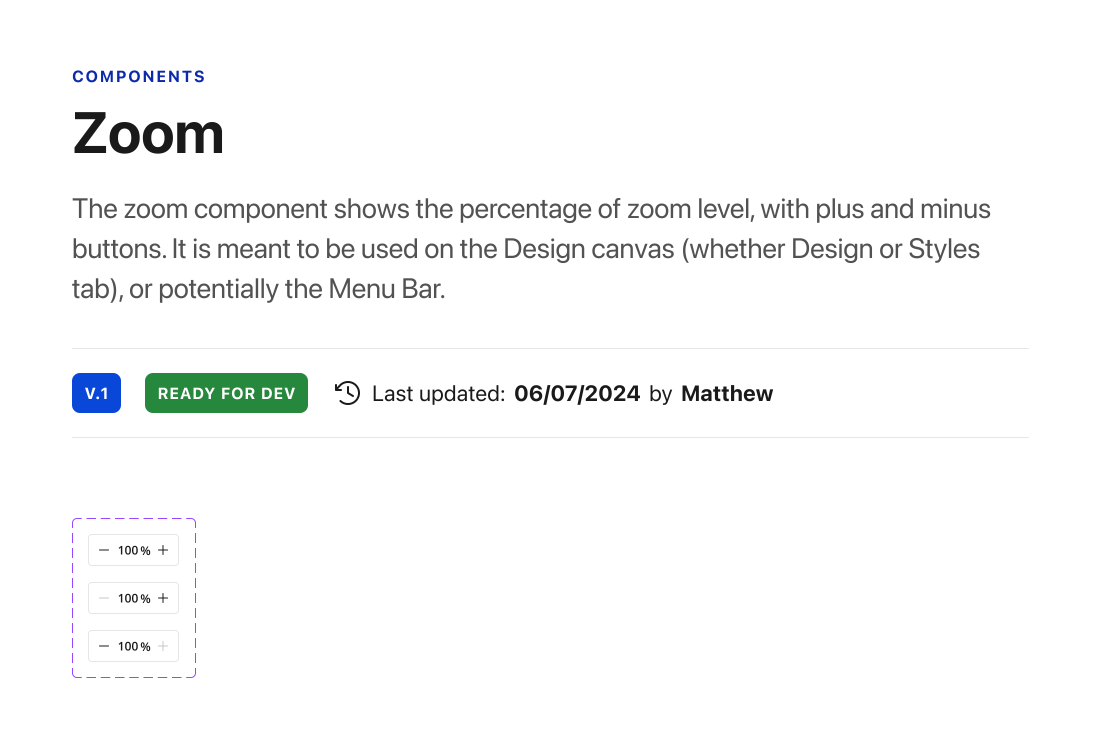The height and width of the screenshot is (742, 1101).
Task: Click the word Design canvas in the description
Action: click(588, 249)
